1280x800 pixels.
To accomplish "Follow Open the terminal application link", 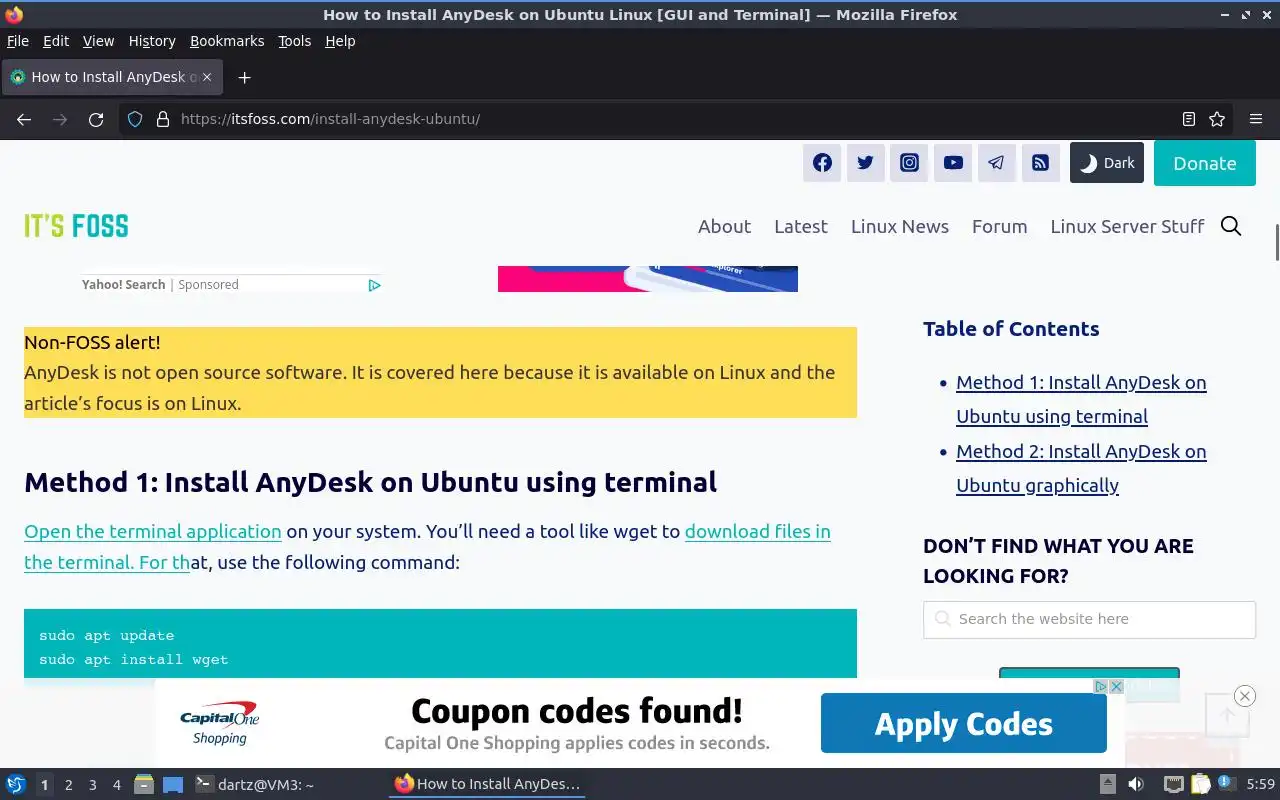I will (x=153, y=531).
